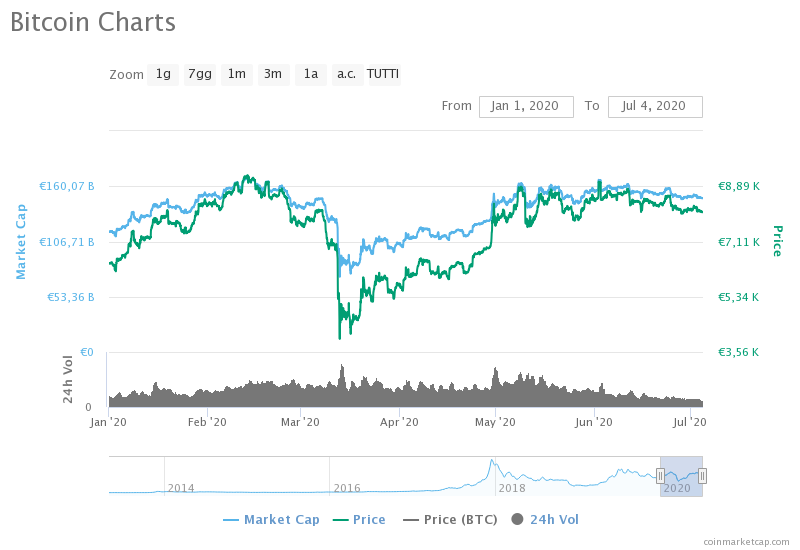The image size is (800, 550).
Task: Toggle the 24h Vol legend item
Action: point(545,520)
